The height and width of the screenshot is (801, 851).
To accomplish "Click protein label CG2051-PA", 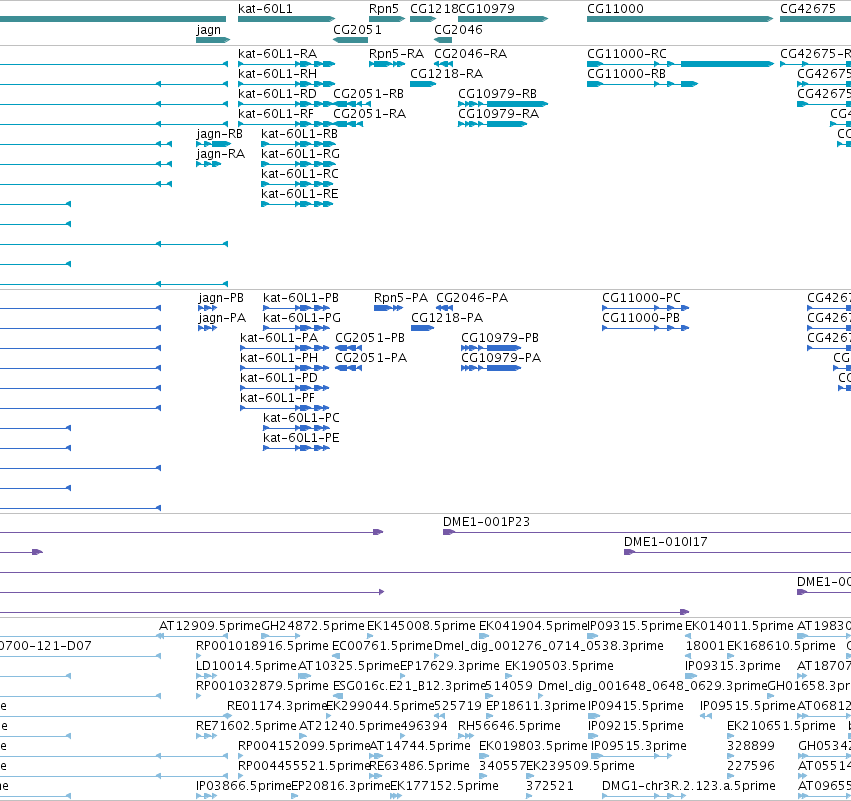I will [371, 358].
